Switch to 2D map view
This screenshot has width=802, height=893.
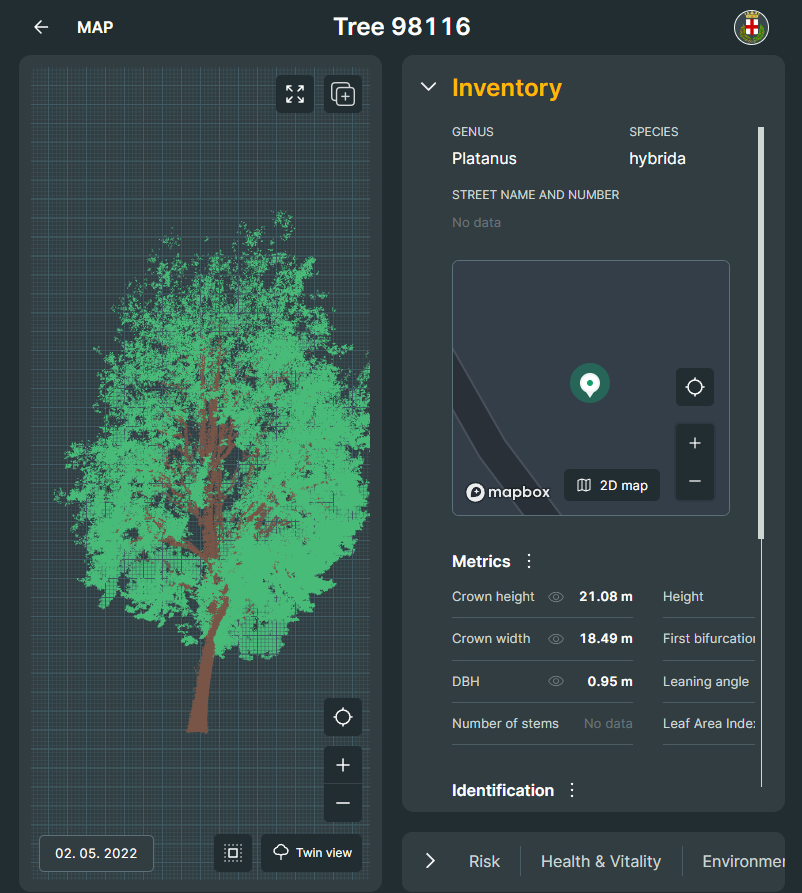pyautogui.click(x=612, y=485)
